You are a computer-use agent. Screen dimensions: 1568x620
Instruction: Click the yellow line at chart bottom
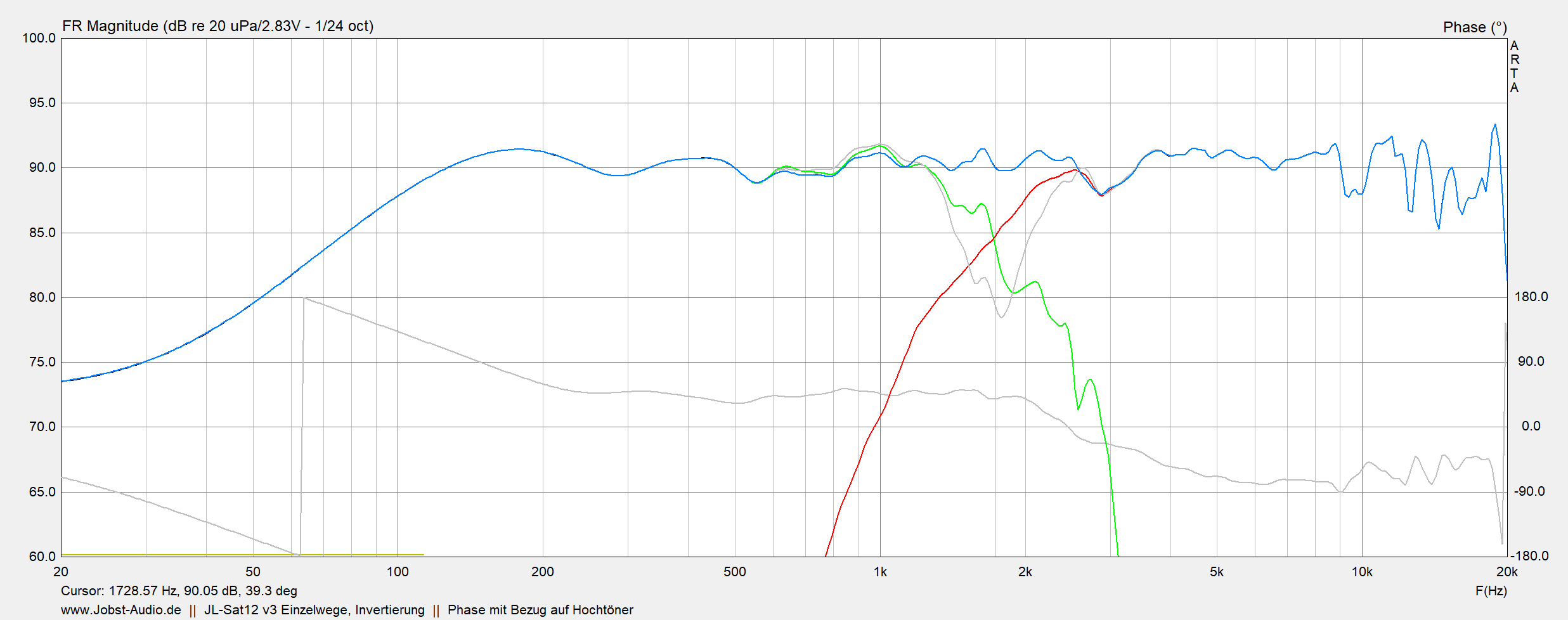click(241, 555)
